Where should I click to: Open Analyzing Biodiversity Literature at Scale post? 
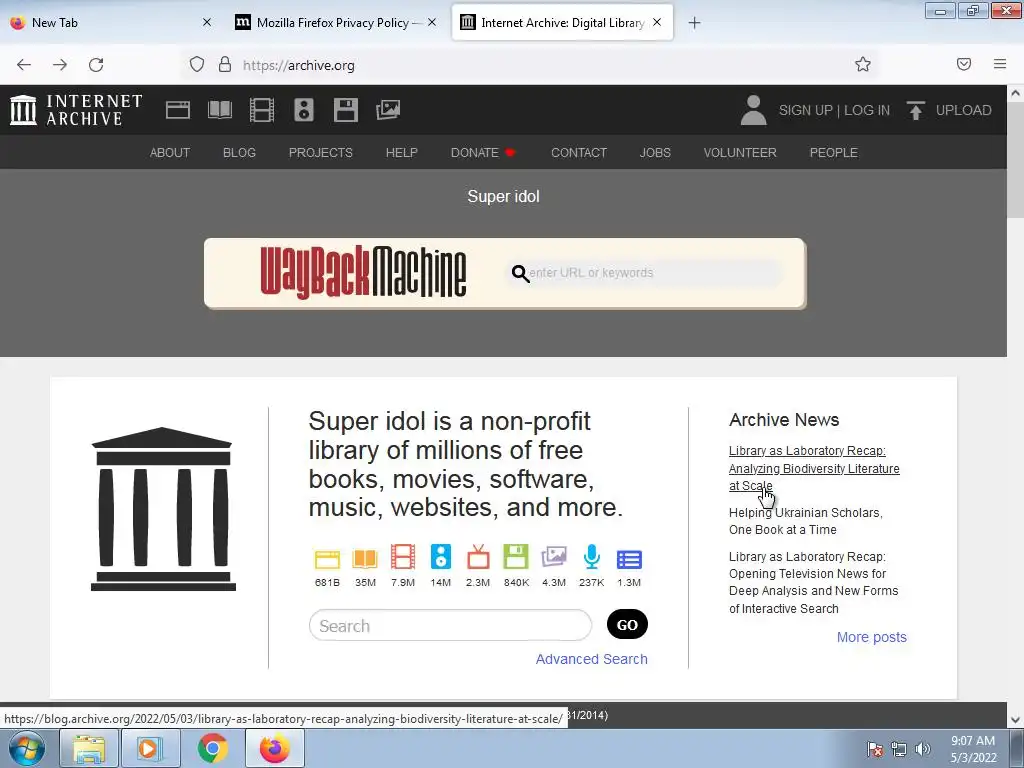pos(814,468)
